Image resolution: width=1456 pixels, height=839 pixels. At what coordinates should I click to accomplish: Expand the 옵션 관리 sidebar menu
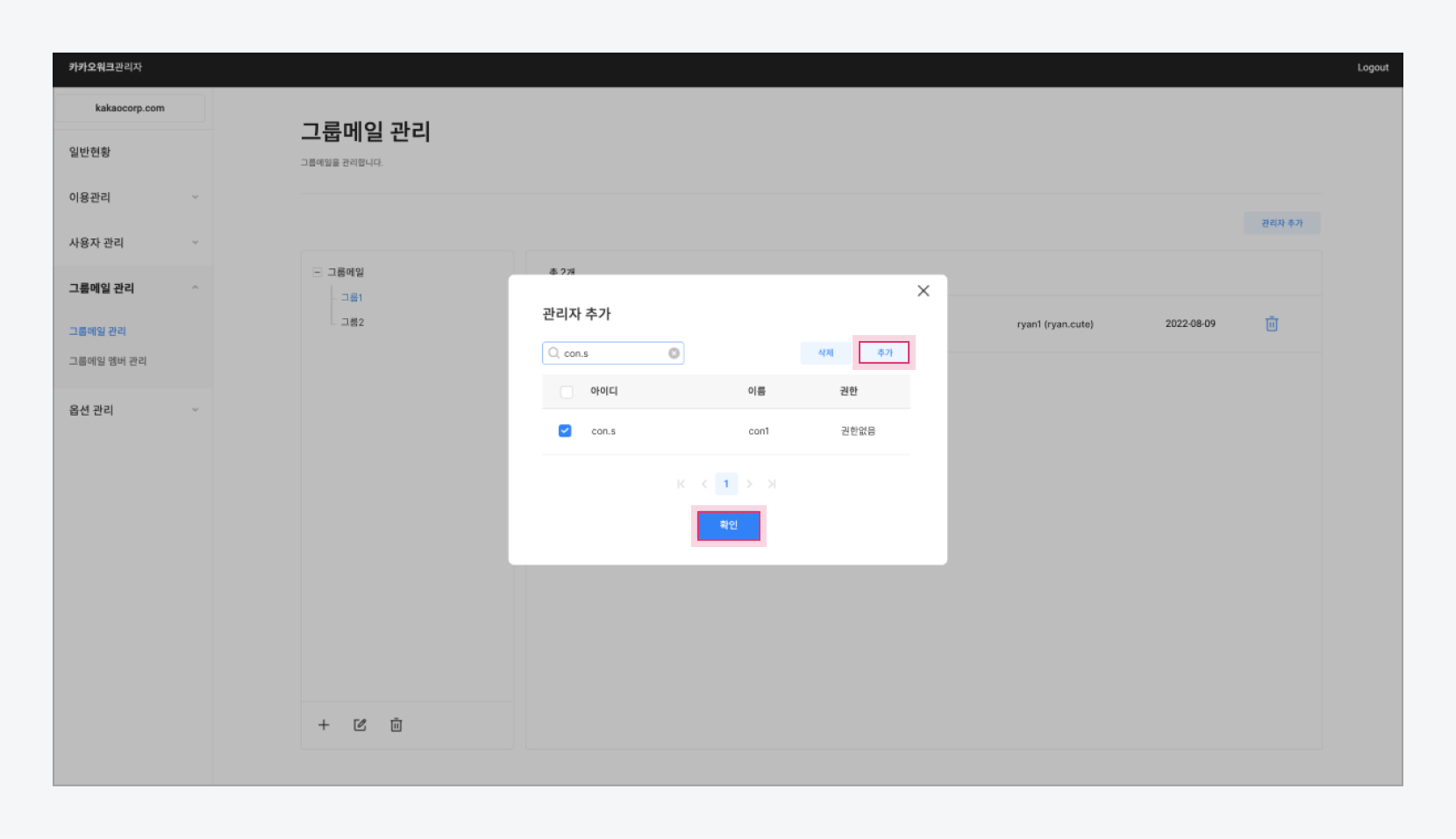pos(195,410)
